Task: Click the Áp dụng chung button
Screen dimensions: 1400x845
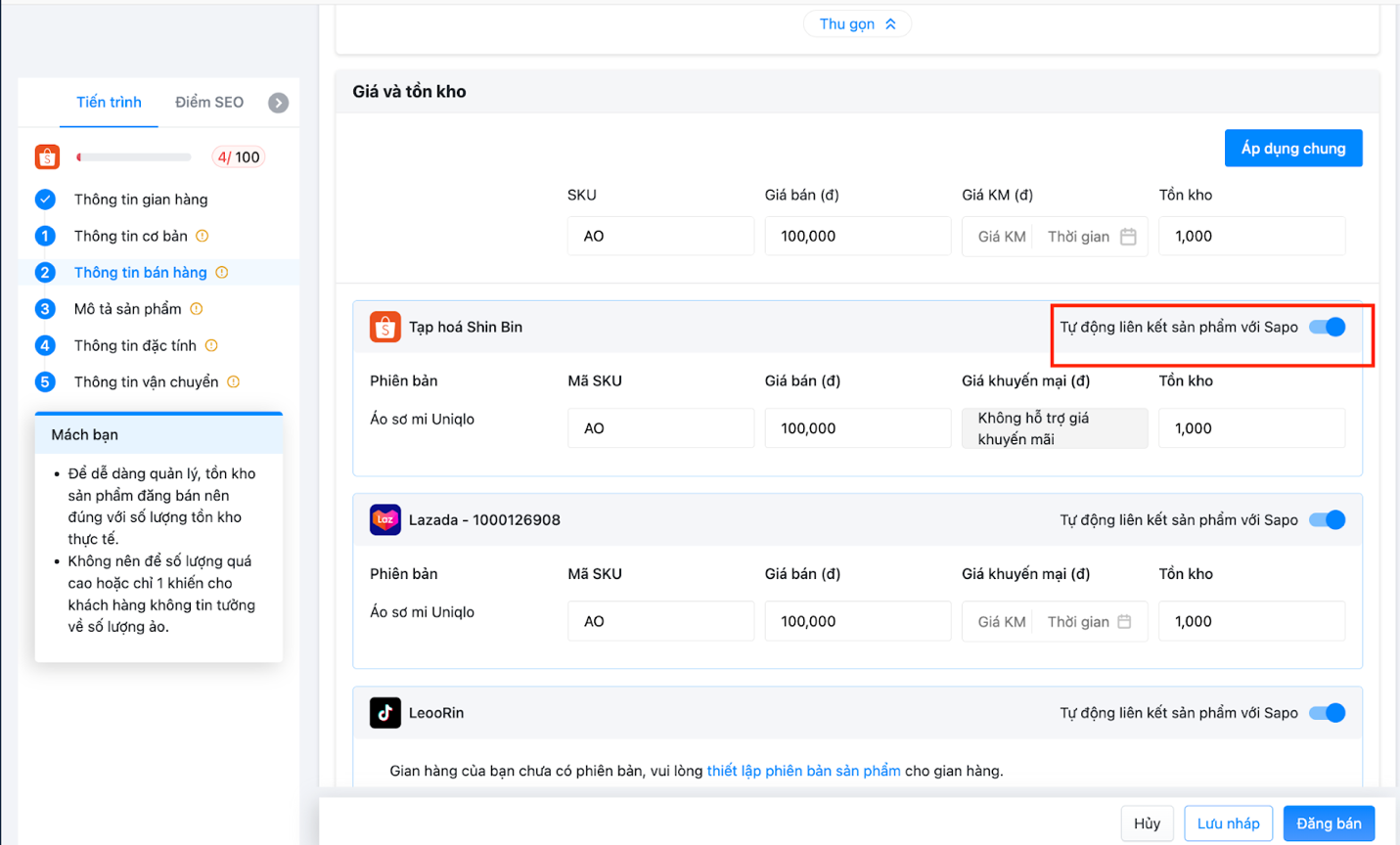Action: 1293,149
